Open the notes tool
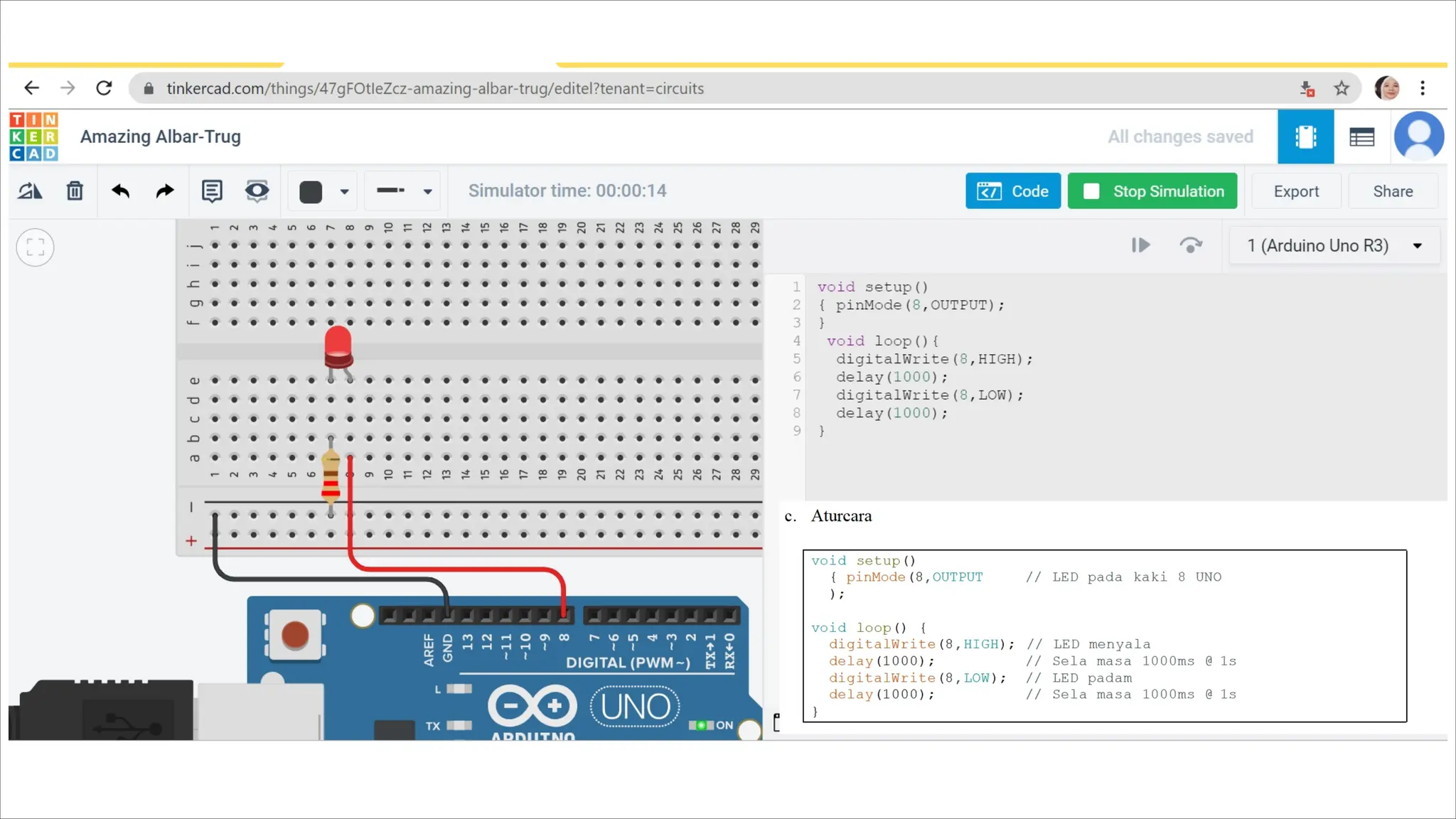 coord(212,191)
